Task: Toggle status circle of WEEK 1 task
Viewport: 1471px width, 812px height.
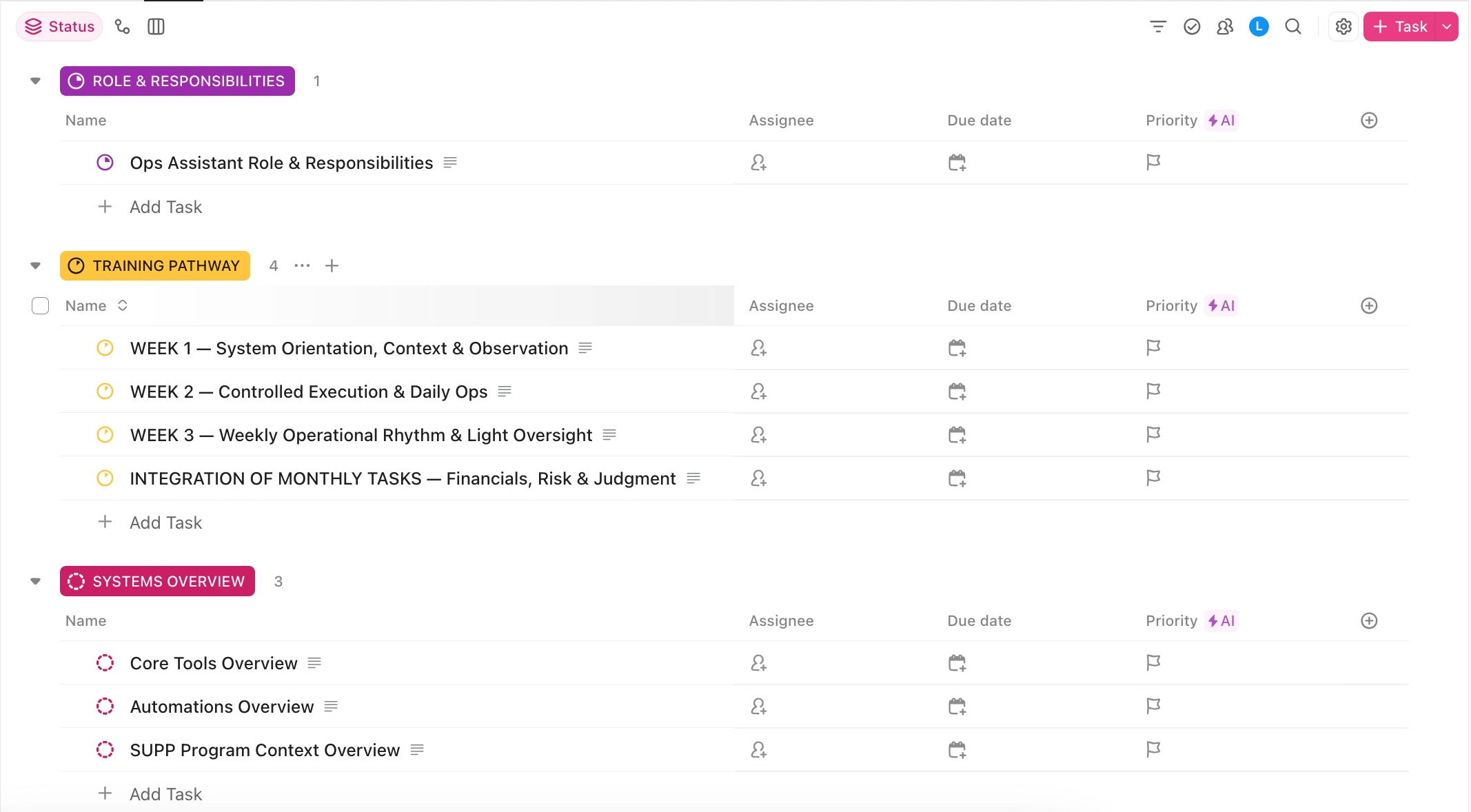Action: 105,348
